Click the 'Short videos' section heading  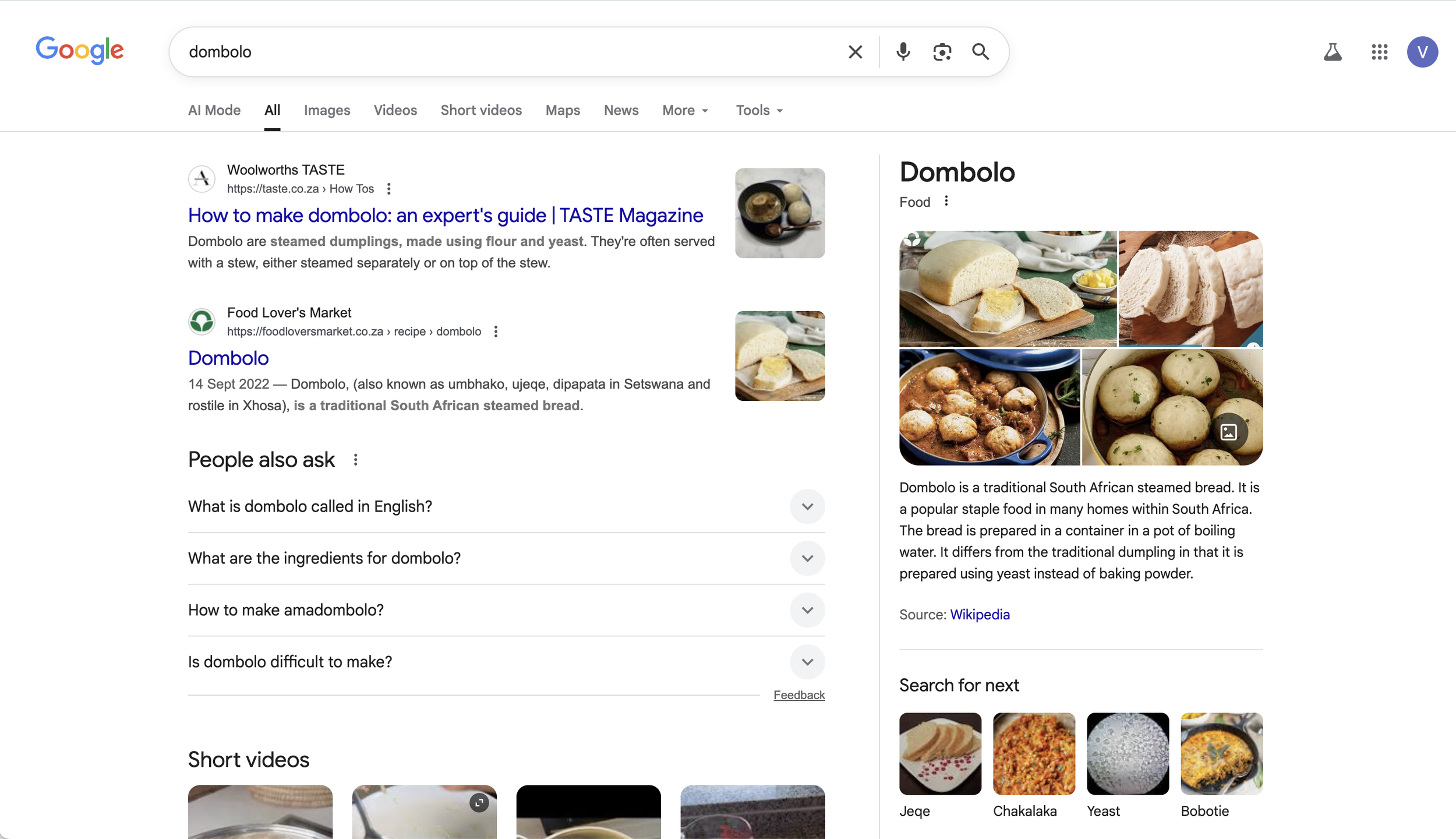pyautogui.click(x=249, y=760)
